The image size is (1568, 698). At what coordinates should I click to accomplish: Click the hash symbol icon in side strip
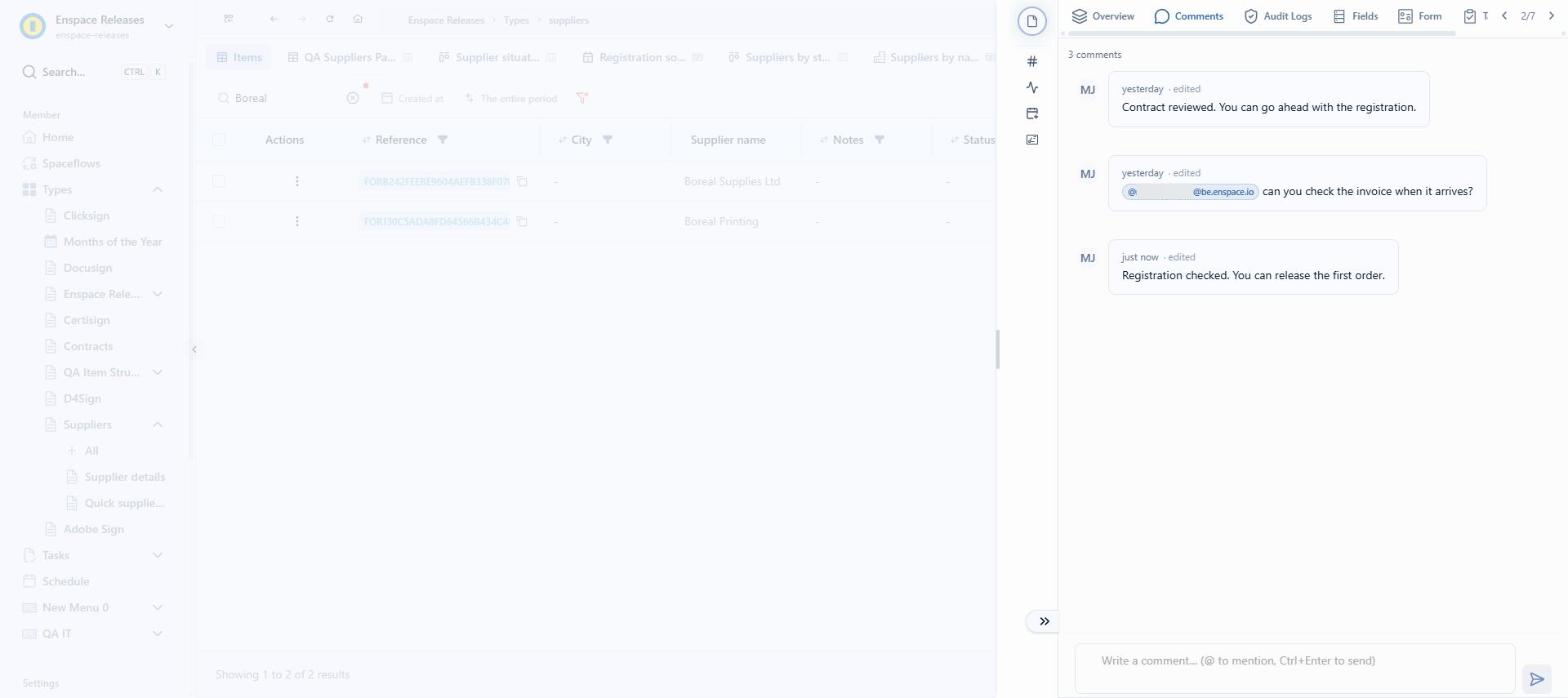[x=1032, y=61]
